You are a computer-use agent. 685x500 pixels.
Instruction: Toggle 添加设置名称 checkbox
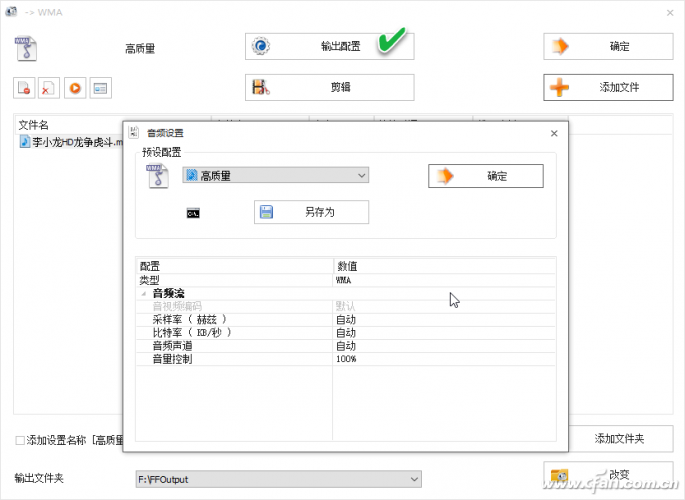point(20,440)
